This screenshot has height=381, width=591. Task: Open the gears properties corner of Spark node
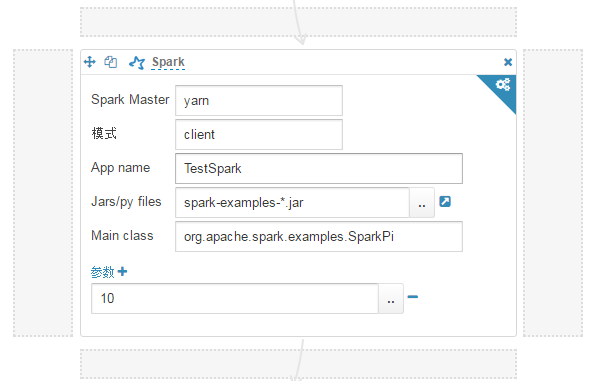click(x=502, y=84)
